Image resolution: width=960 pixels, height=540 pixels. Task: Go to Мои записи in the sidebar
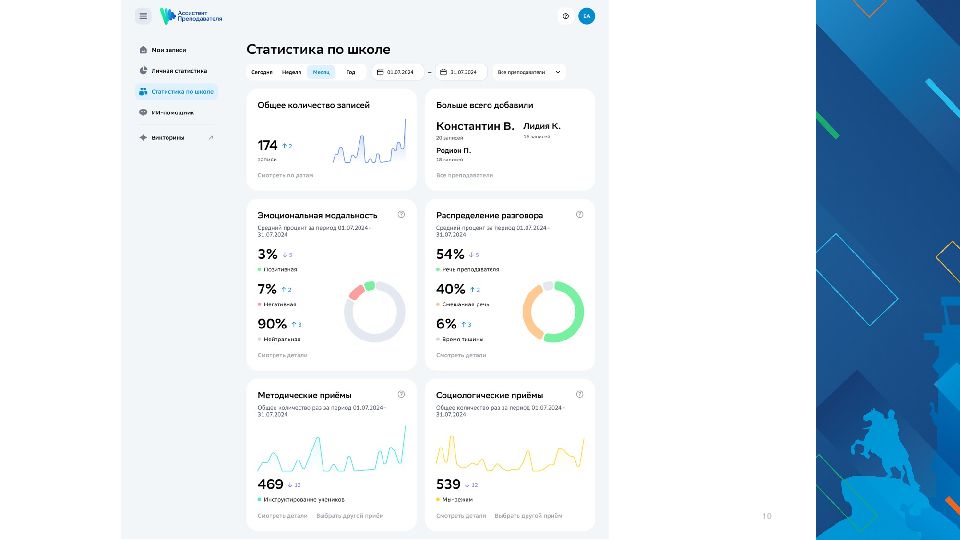tap(168, 49)
